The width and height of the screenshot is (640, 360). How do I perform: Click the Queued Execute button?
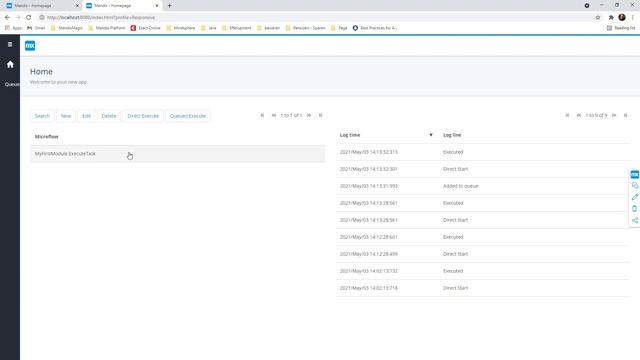(188, 116)
